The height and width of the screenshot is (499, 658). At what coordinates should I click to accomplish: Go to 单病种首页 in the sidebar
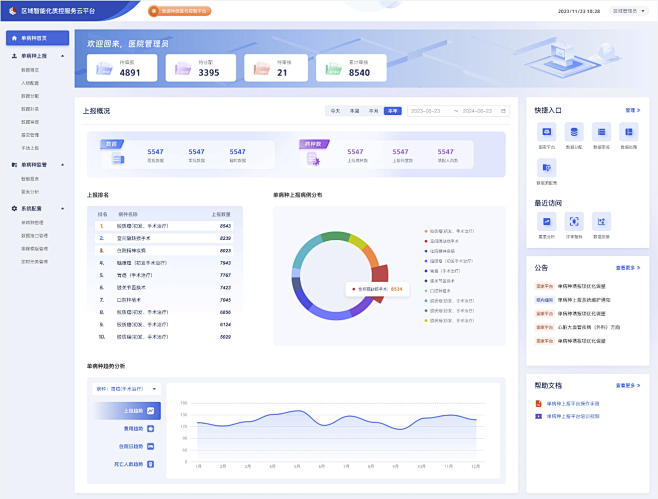click(x=37, y=38)
